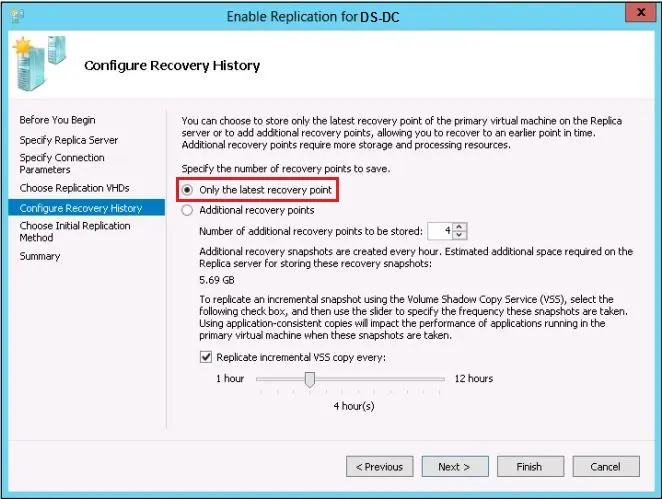This screenshot has width=662, height=499.
Task: Decrease number of additional recovery points
Action: coord(460,236)
